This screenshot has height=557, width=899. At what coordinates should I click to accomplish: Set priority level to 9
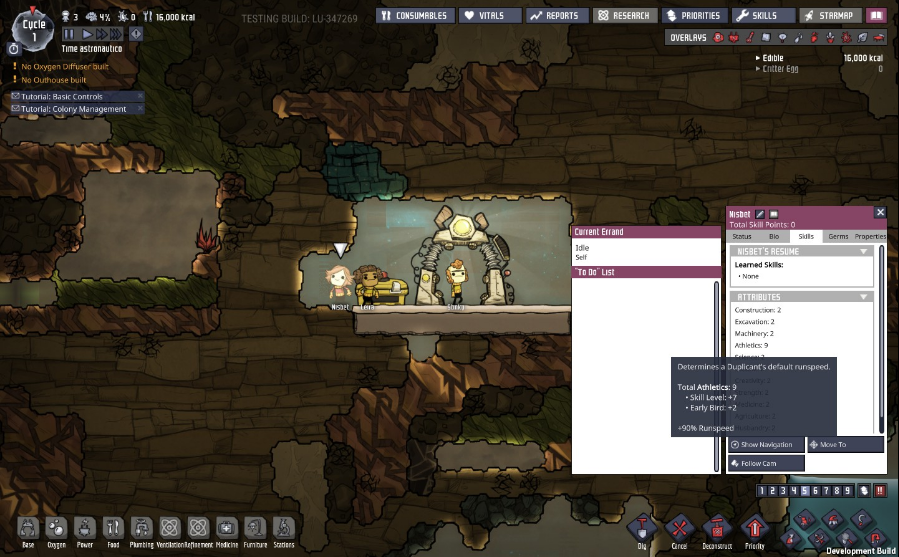coord(847,490)
